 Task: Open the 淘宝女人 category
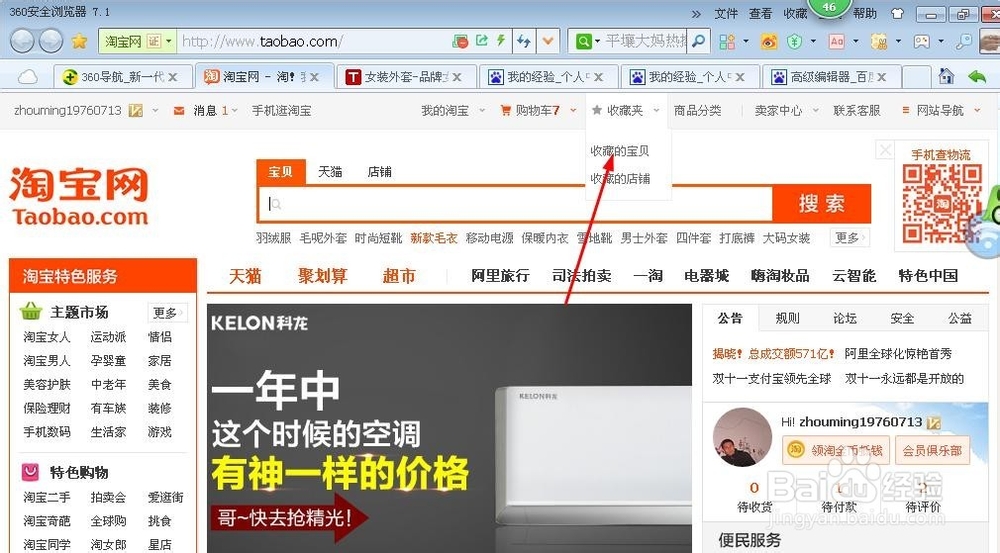[47, 337]
